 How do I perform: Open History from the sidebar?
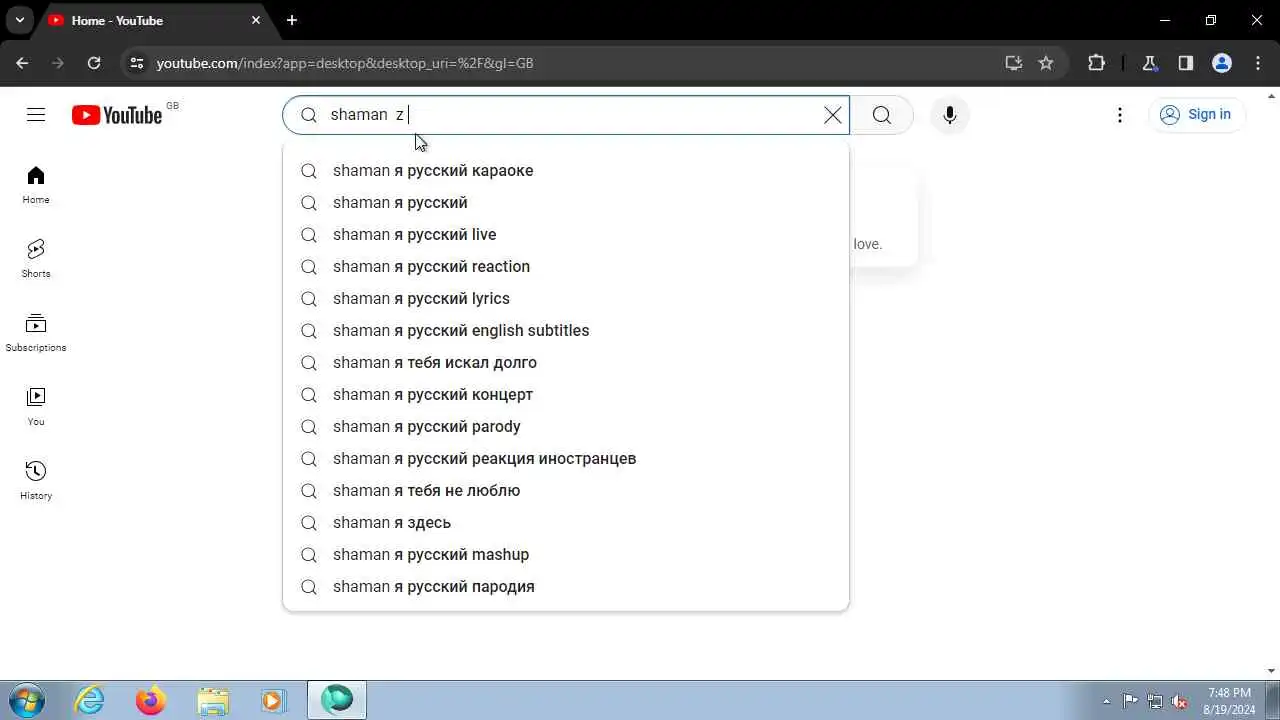pyautogui.click(x=36, y=481)
